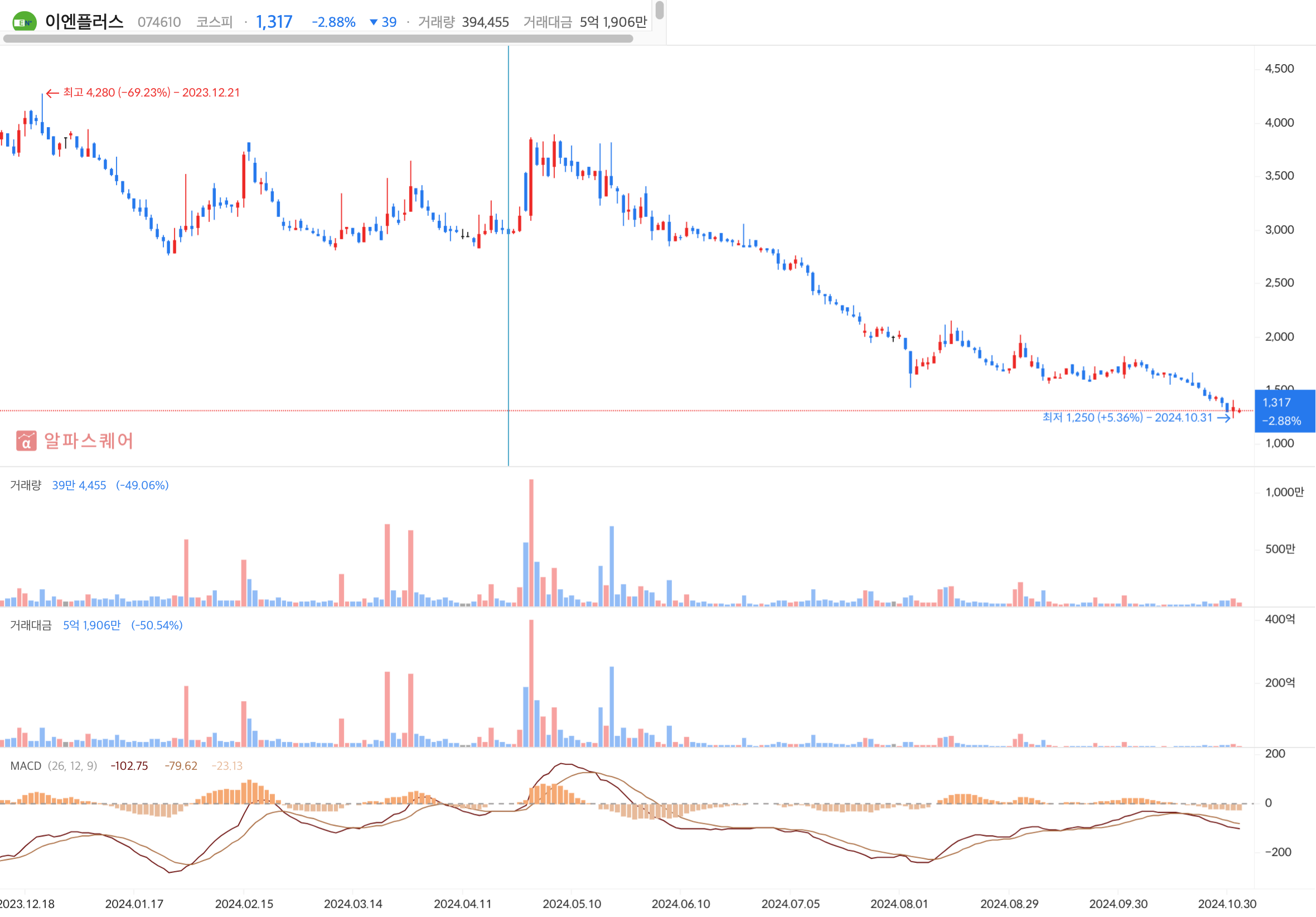The image size is (1316, 917).
Task: Click the trade amount change (-50.54%)
Action: click(157, 625)
